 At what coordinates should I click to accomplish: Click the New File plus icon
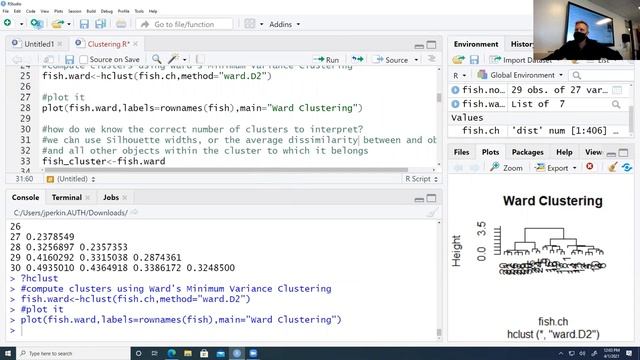coord(8,23)
